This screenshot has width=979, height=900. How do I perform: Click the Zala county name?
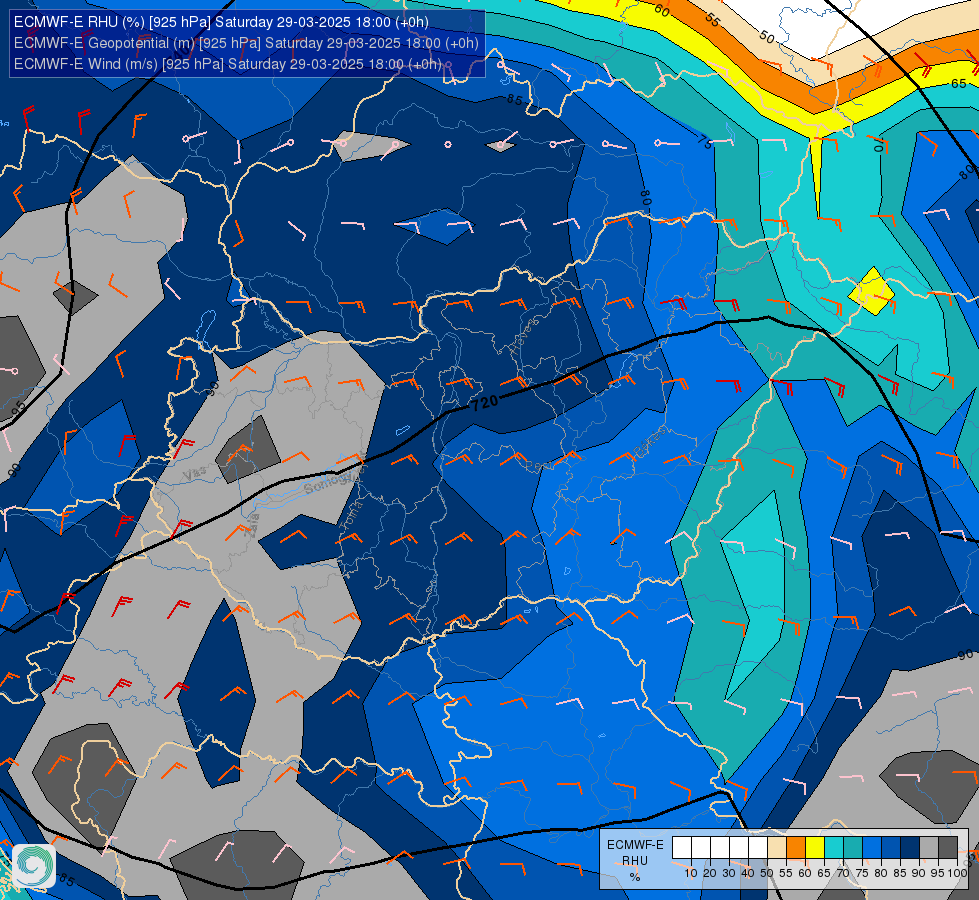[x=252, y=526]
